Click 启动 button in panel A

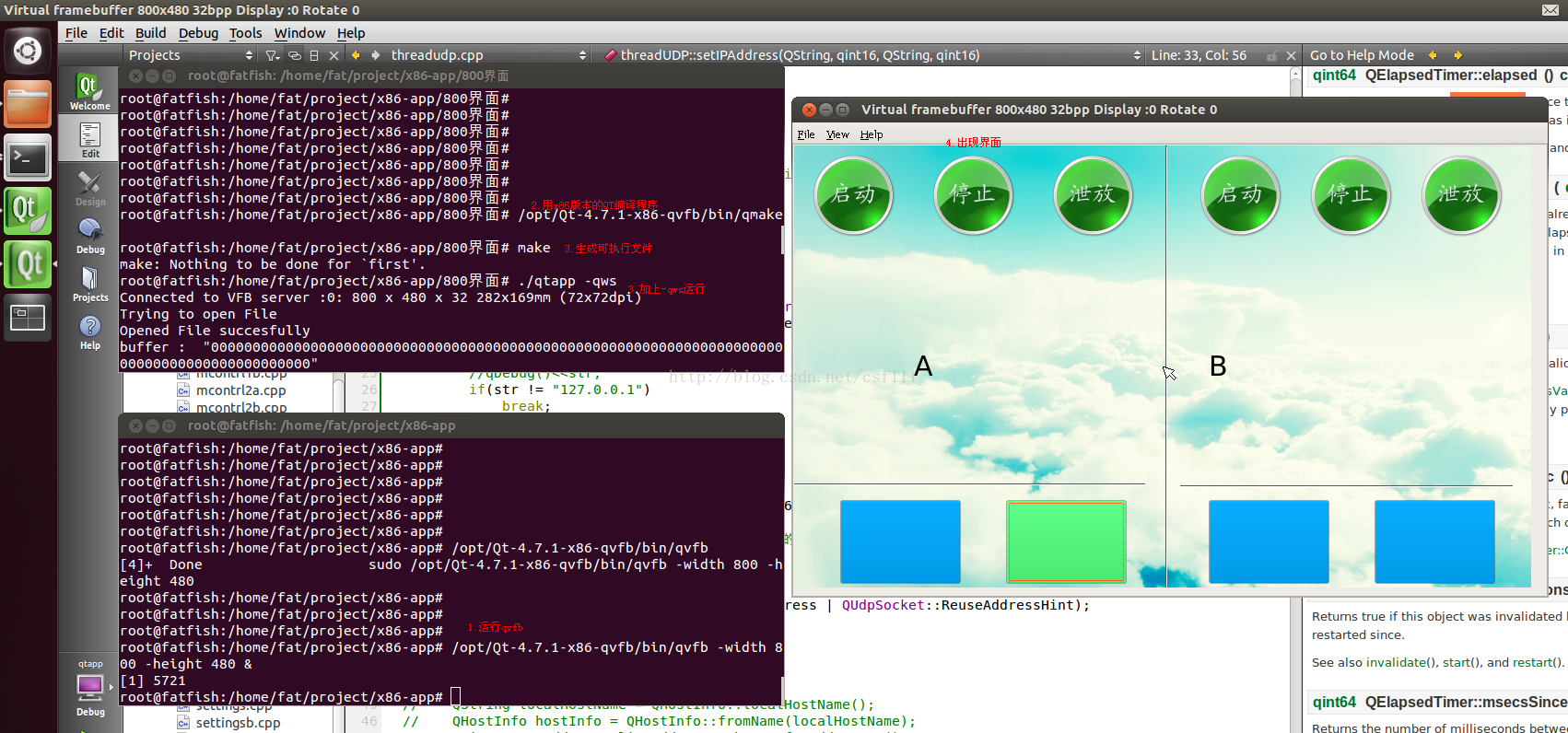click(x=854, y=195)
